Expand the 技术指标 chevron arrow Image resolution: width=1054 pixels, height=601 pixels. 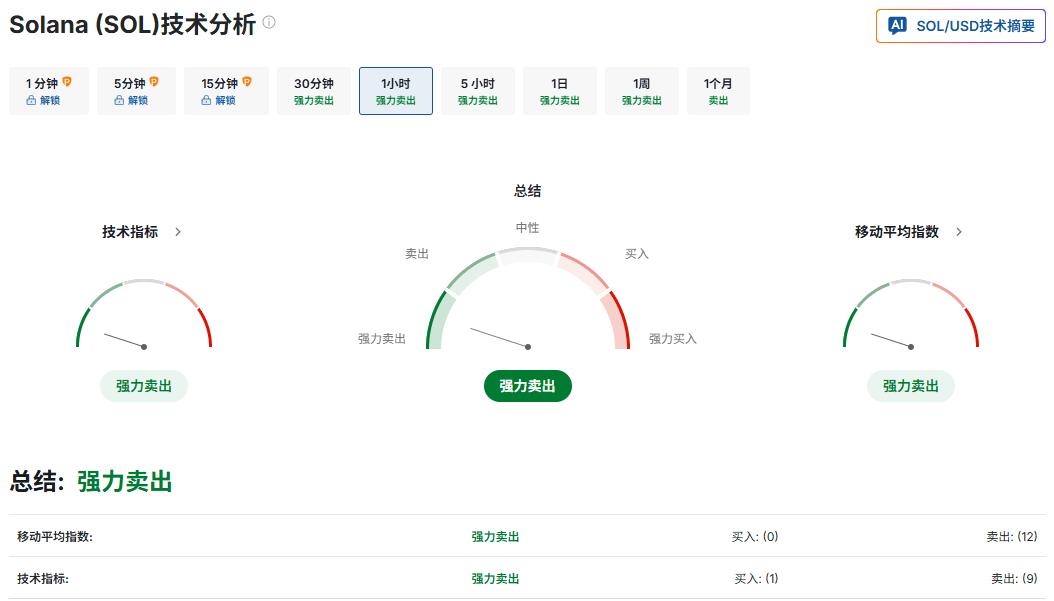pyautogui.click(x=178, y=232)
